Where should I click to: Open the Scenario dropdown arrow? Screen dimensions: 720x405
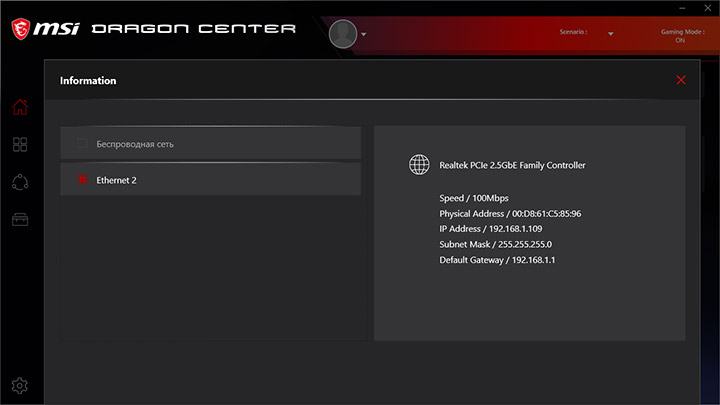pos(611,34)
